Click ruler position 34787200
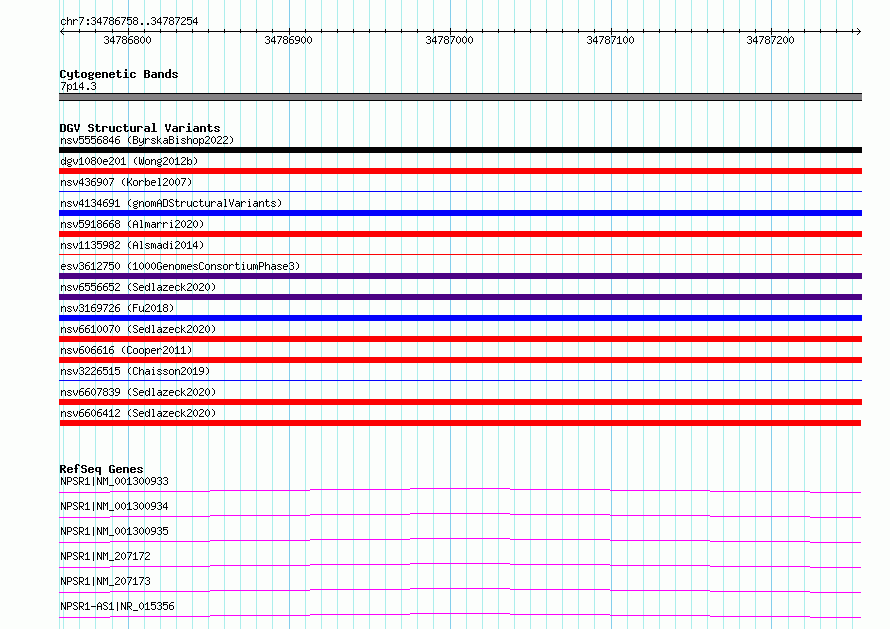Screen dimensions: 890x629 770,40
